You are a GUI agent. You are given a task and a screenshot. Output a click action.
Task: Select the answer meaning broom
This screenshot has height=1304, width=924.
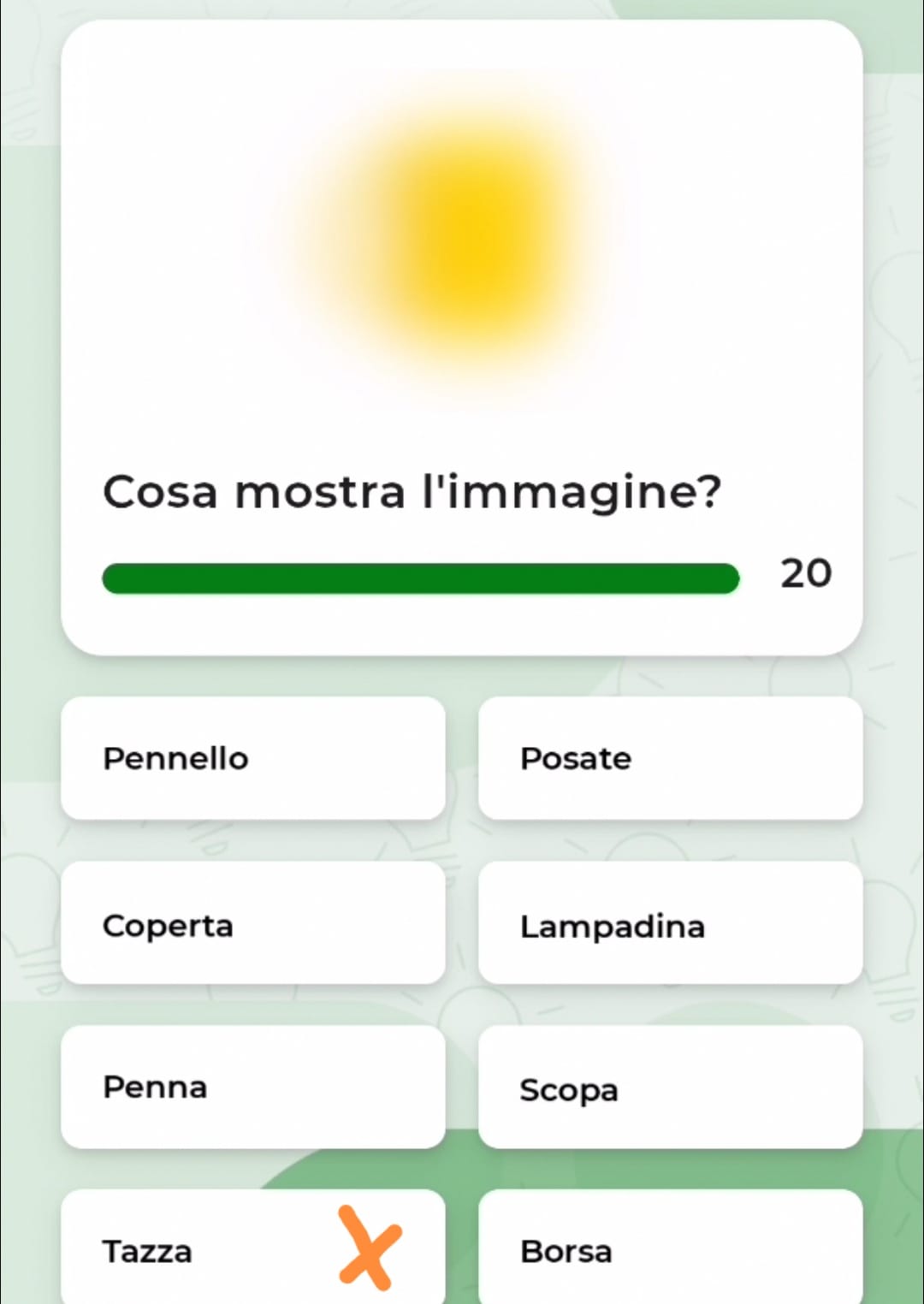pyautogui.click(x=670, y=1087)
